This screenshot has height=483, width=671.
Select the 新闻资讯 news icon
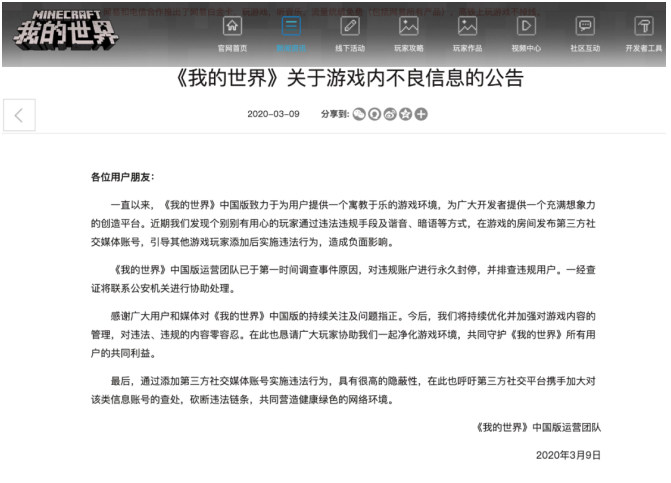pos(291,27)
